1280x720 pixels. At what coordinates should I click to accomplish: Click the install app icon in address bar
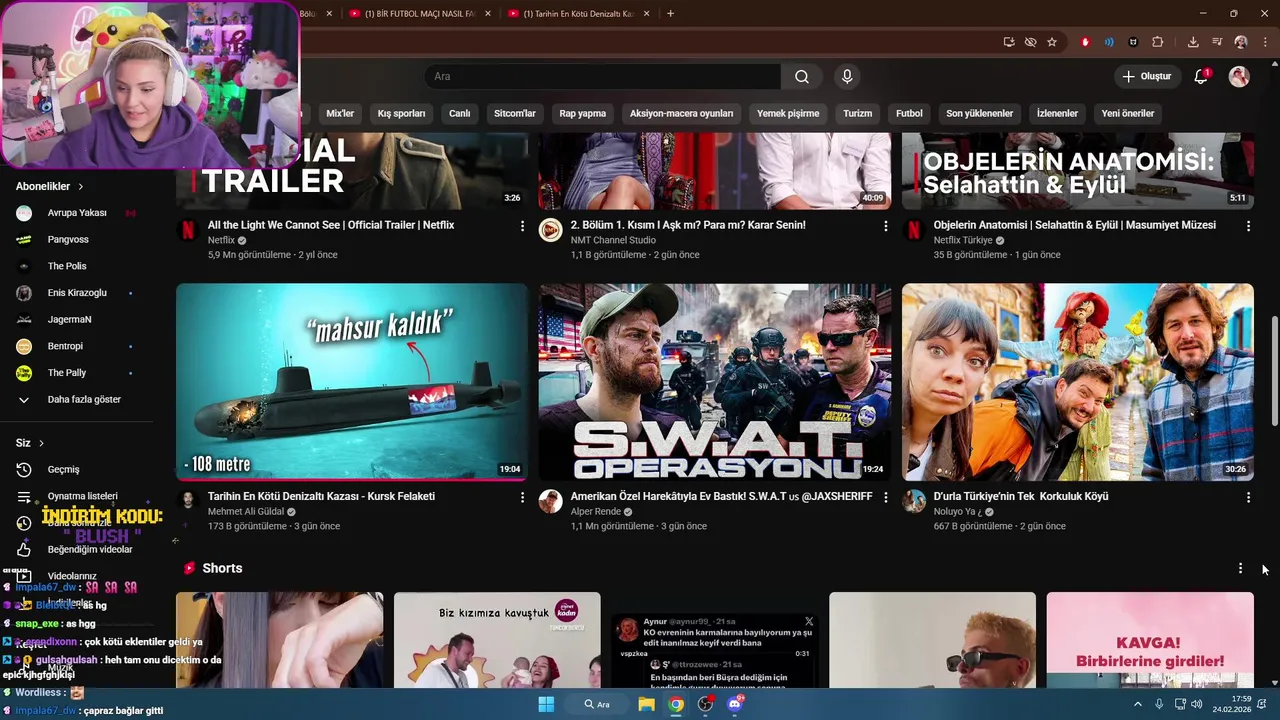(x=1009, y=42)
